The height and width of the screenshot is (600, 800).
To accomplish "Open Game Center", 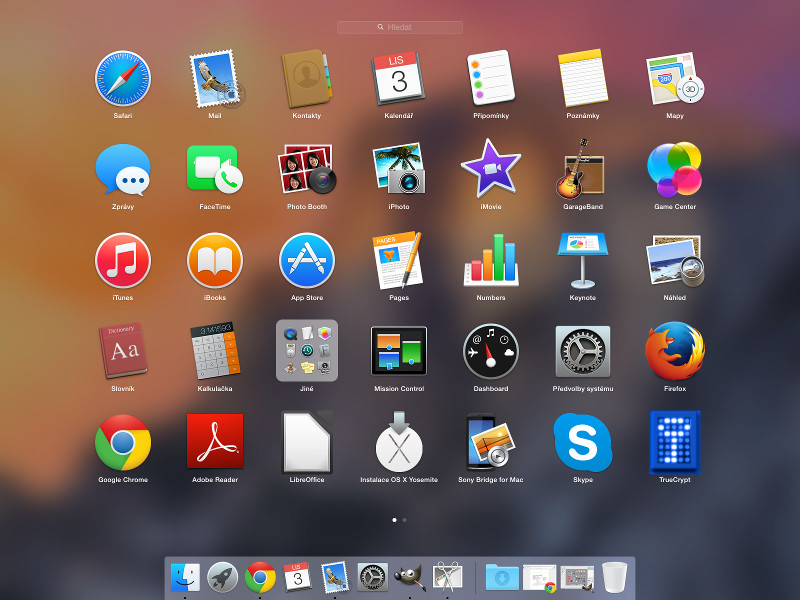I will click(674, 169).
